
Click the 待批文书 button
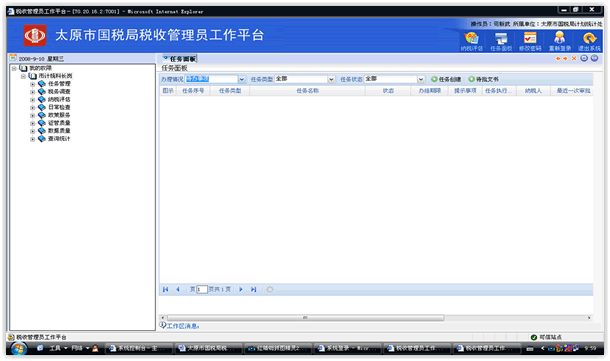[484, 79]
